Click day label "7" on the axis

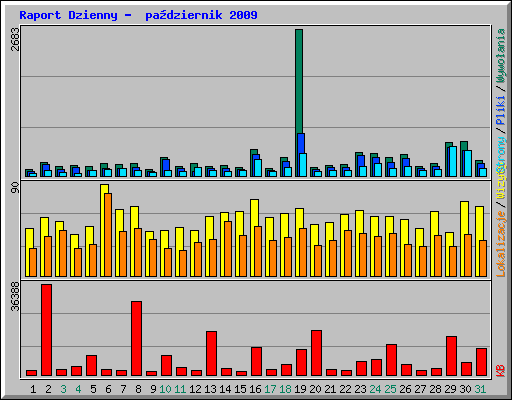point(123,389)
